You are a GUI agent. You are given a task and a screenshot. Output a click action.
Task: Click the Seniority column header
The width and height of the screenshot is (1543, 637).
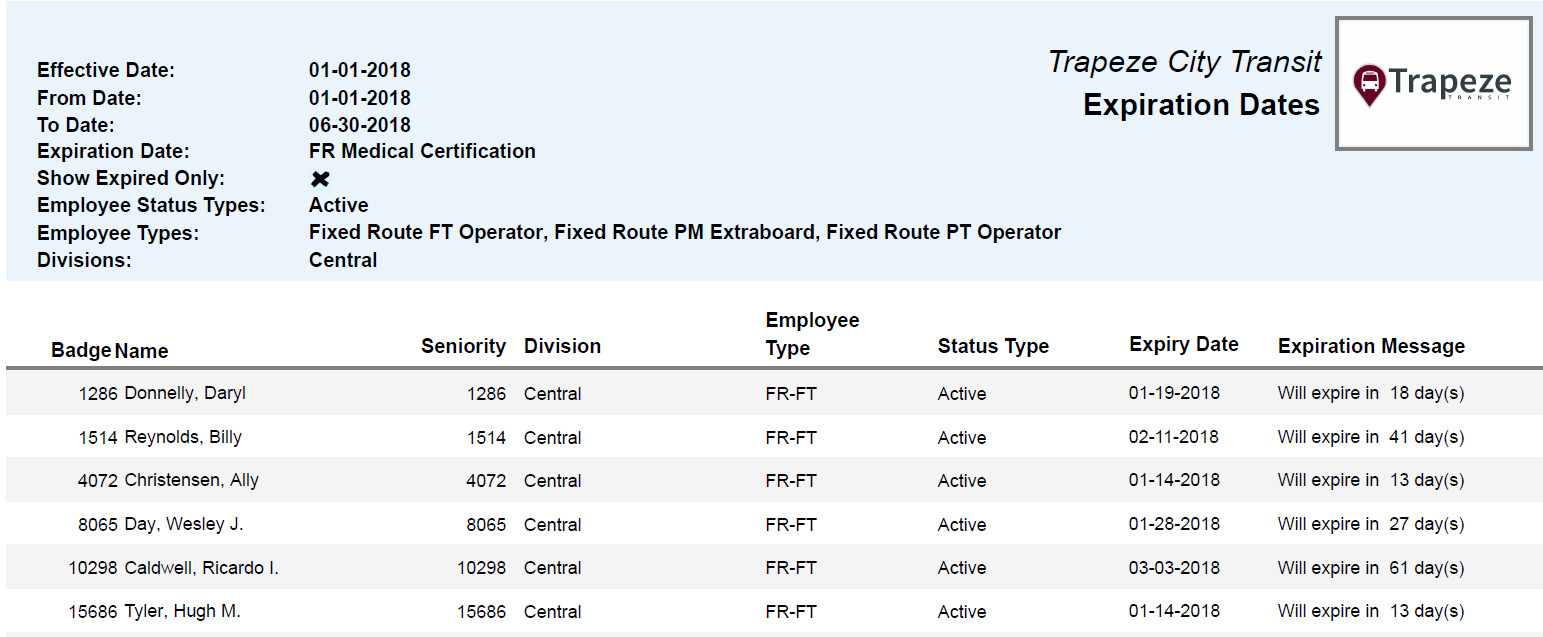(x=463, y=346)
